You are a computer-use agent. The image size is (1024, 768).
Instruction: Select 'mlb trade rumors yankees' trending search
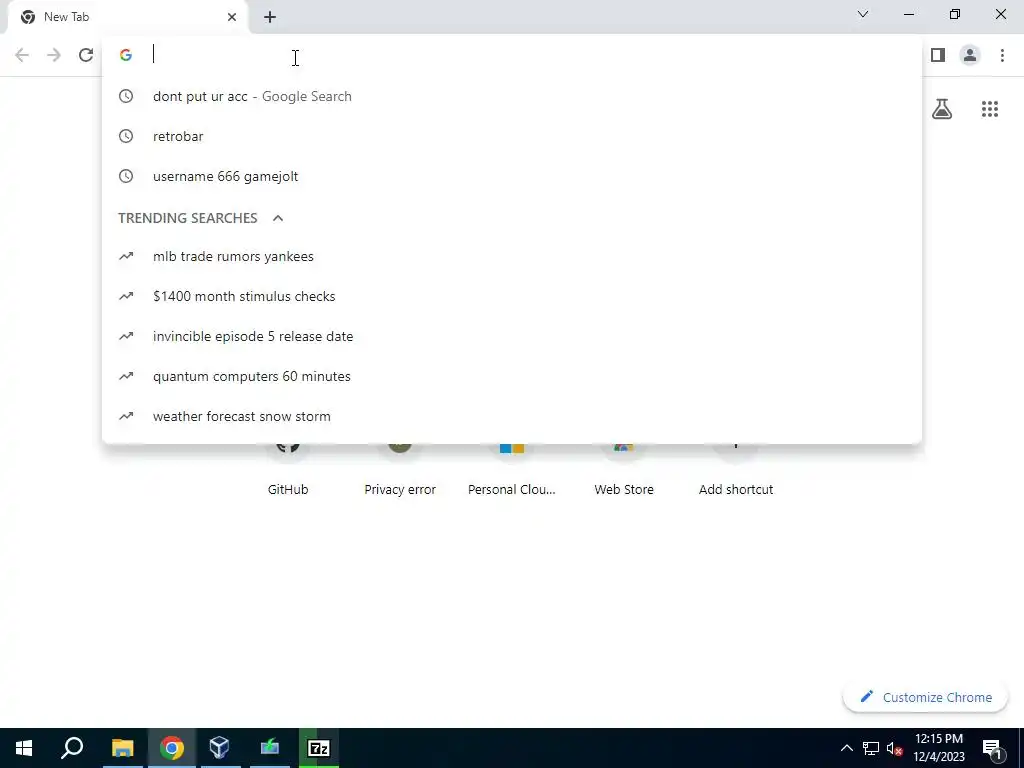(x=512, y=256)
